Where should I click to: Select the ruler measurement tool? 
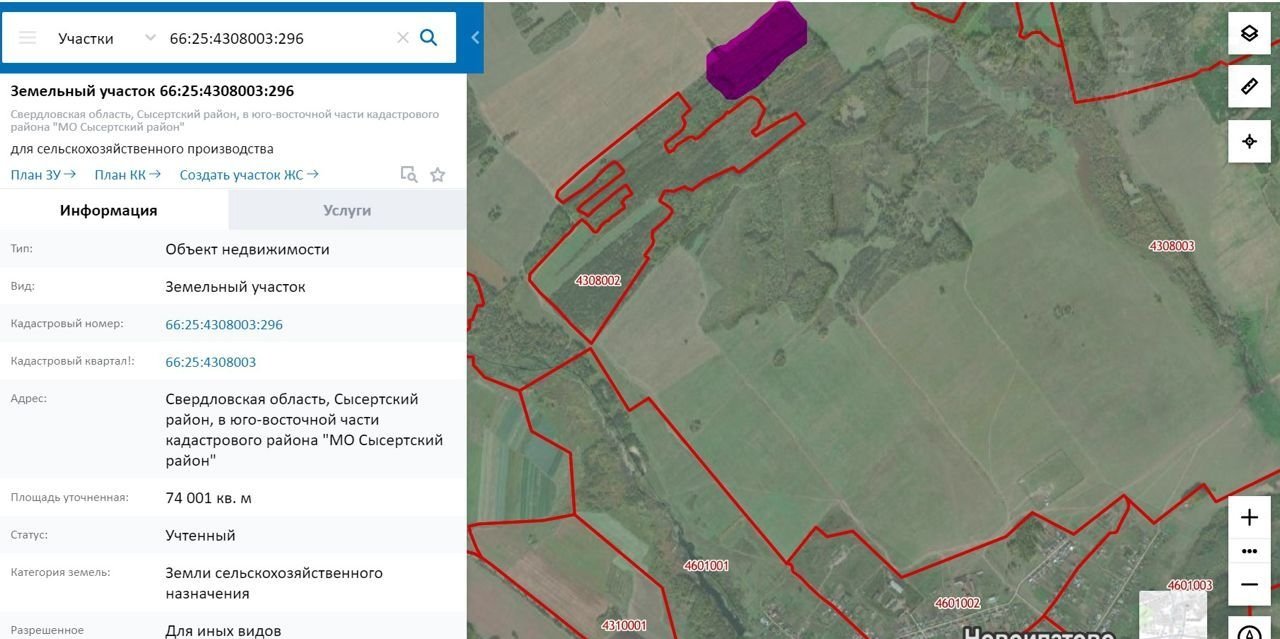point(1249,87)
